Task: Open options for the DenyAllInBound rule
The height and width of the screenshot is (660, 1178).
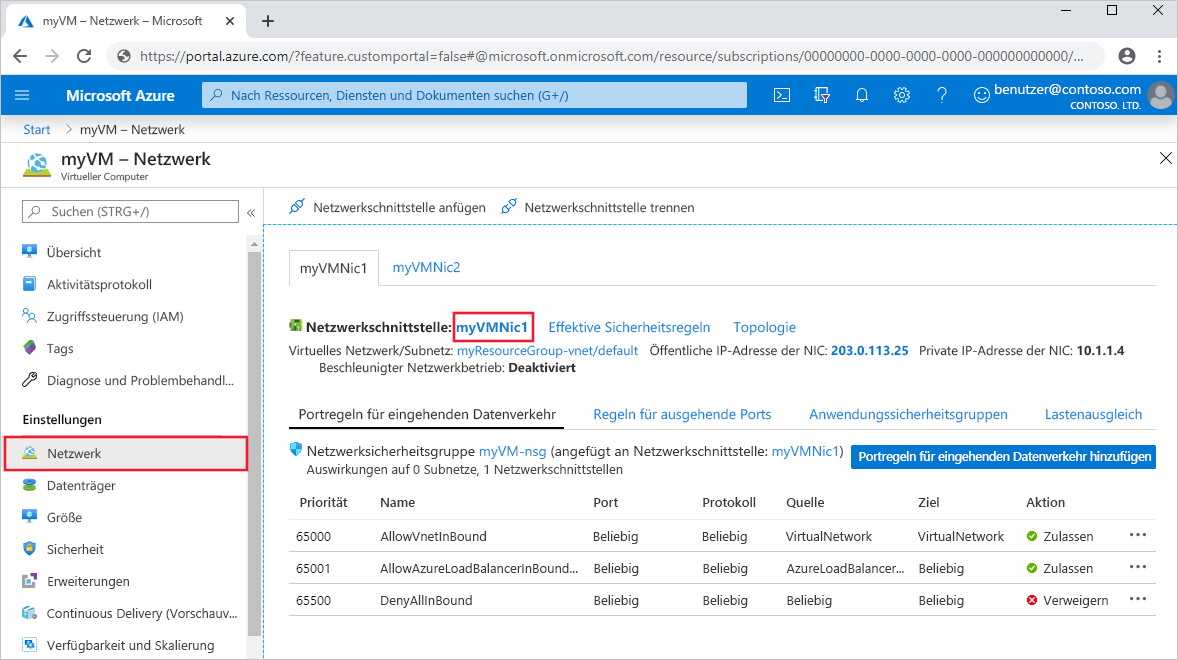Action: 1137,599
